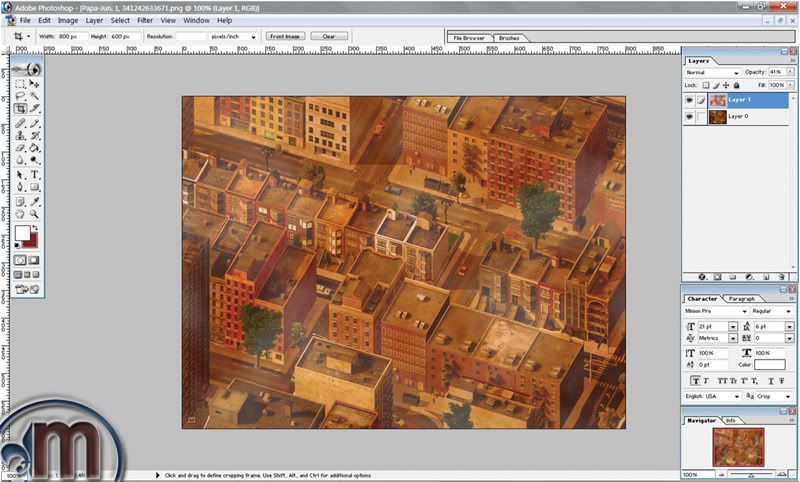
Task: Open the Image menu
Action: point(68,20)
